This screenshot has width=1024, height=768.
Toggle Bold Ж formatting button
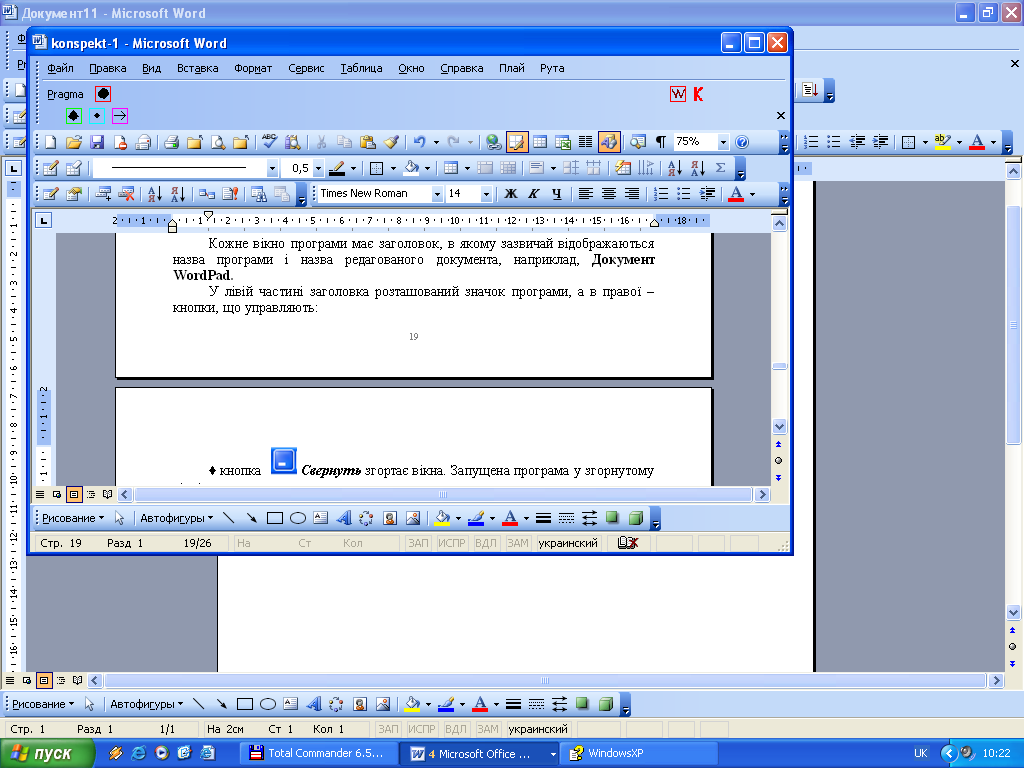pyautogui.click(x=511, y=193)
